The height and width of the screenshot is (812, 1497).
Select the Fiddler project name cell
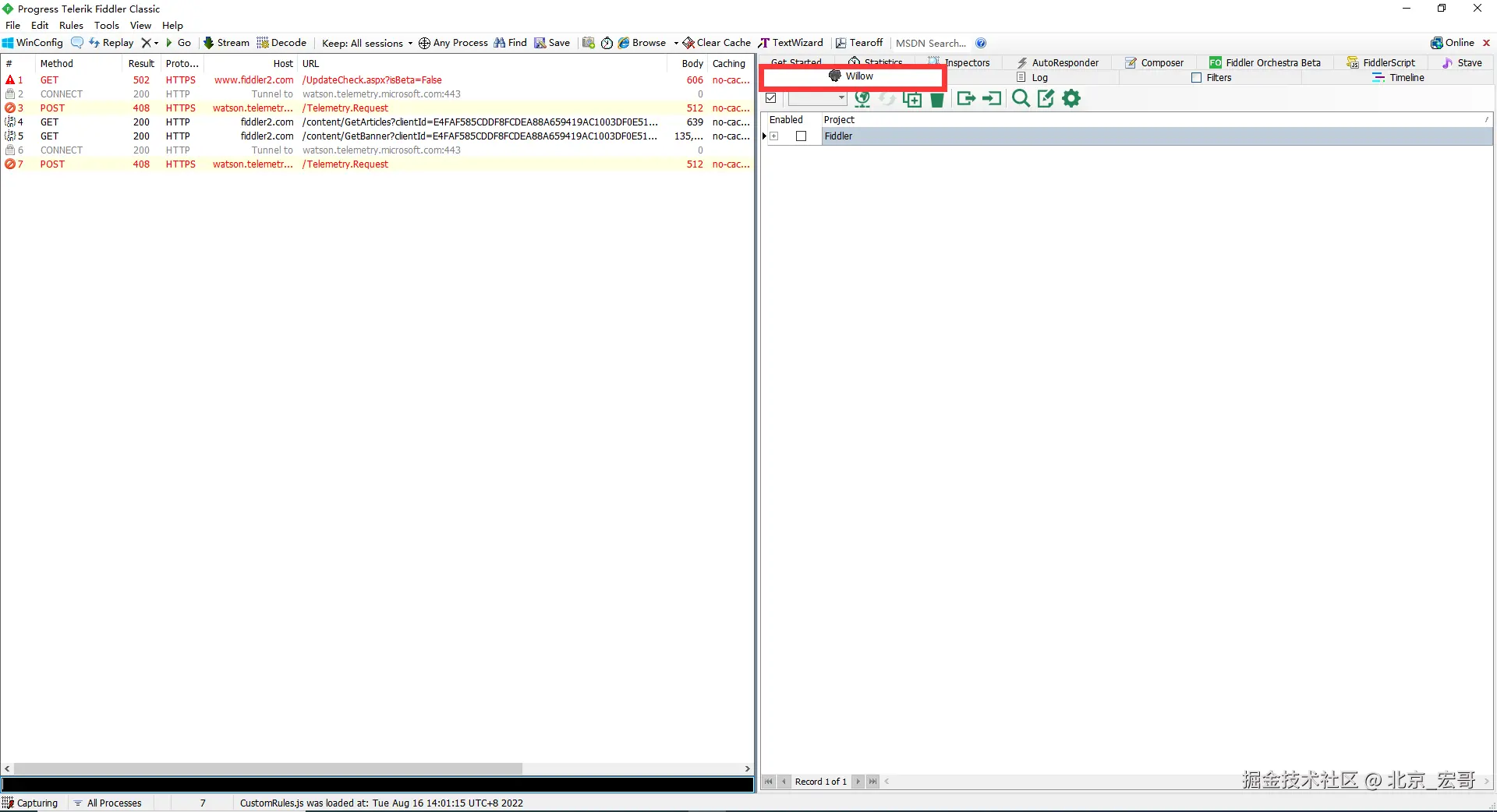click(x=1157, y=136)
